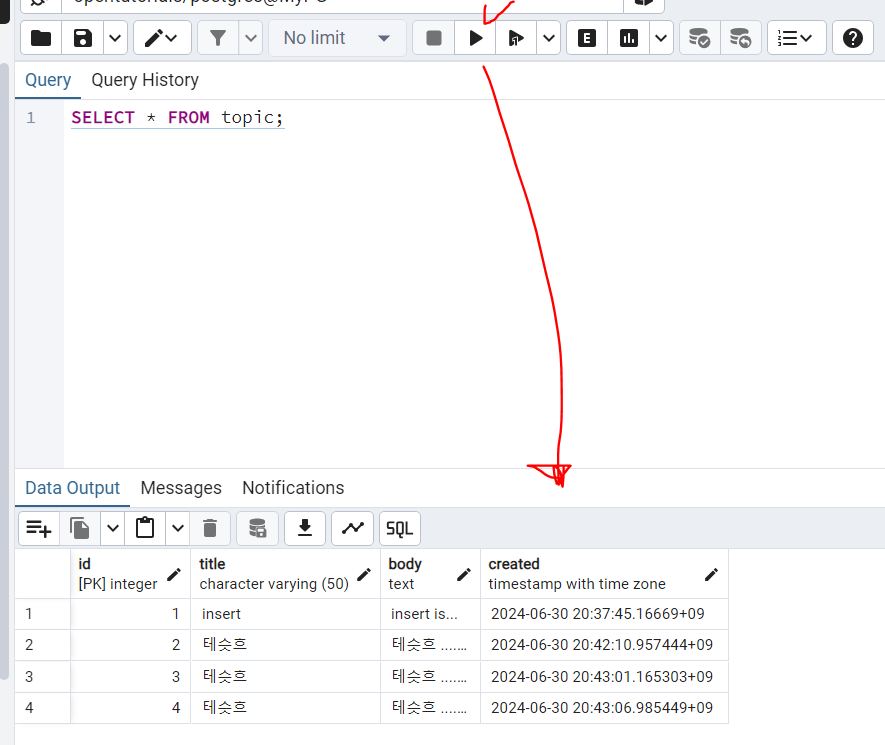The height and width of the screenshot is (745, 885).
Task: Select the Data Output tab
Action: pos(72,488)
